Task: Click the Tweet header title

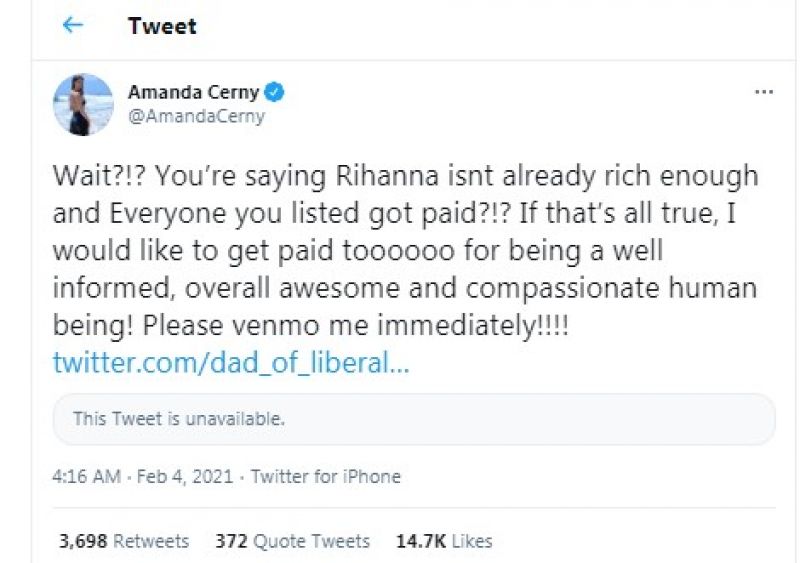Action: (162, 26)
